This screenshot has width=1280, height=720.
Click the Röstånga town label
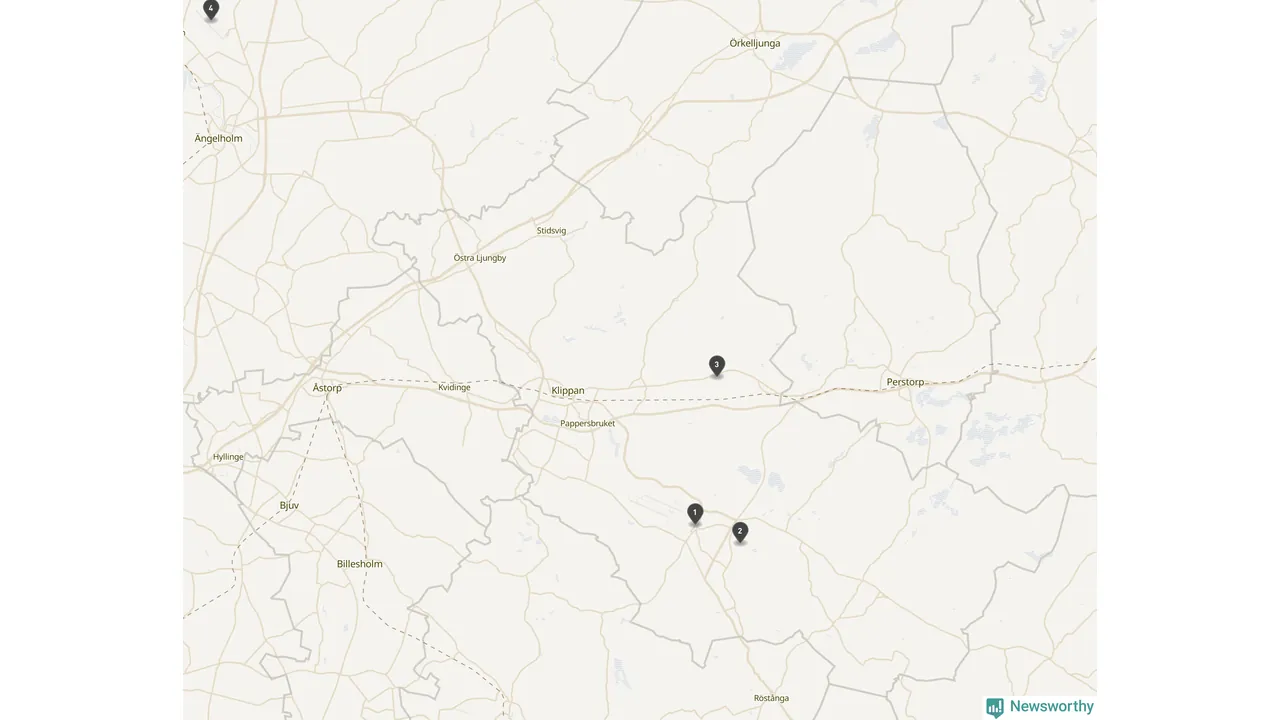tap(771, 698)
